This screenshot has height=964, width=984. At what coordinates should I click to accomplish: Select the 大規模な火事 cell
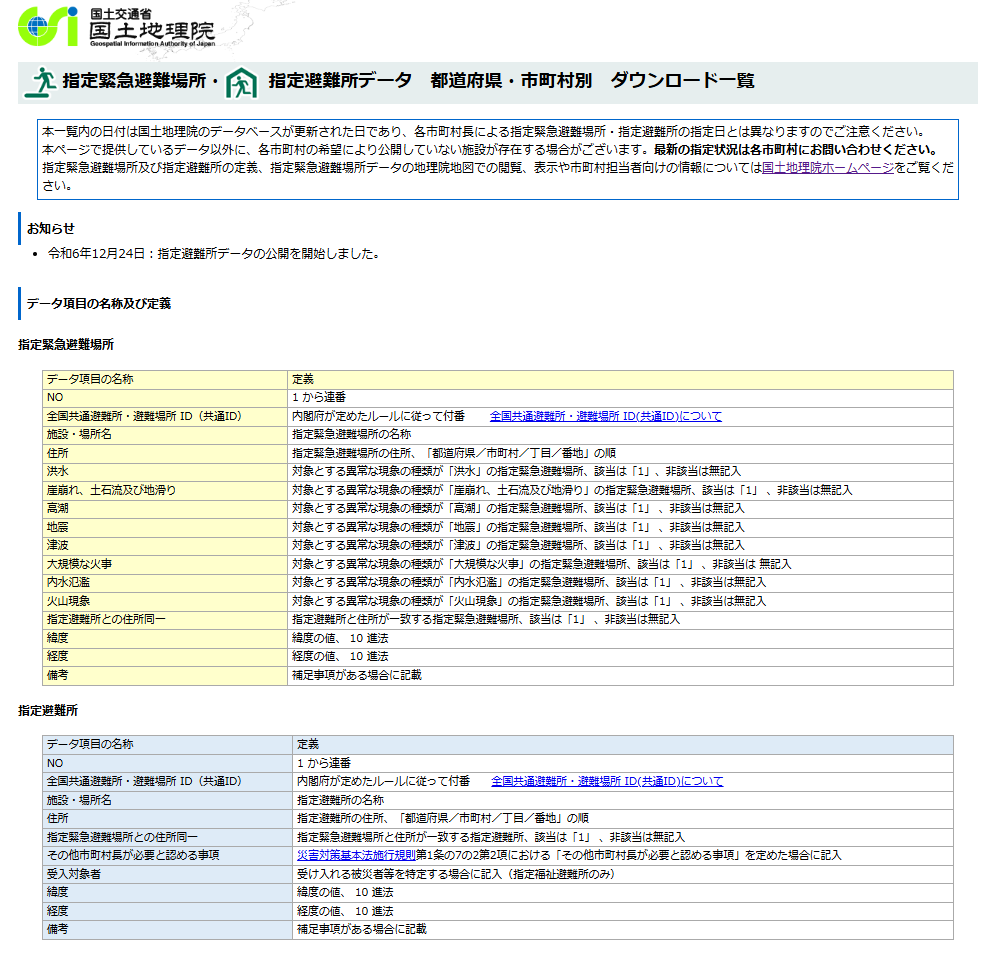[165, 564]
